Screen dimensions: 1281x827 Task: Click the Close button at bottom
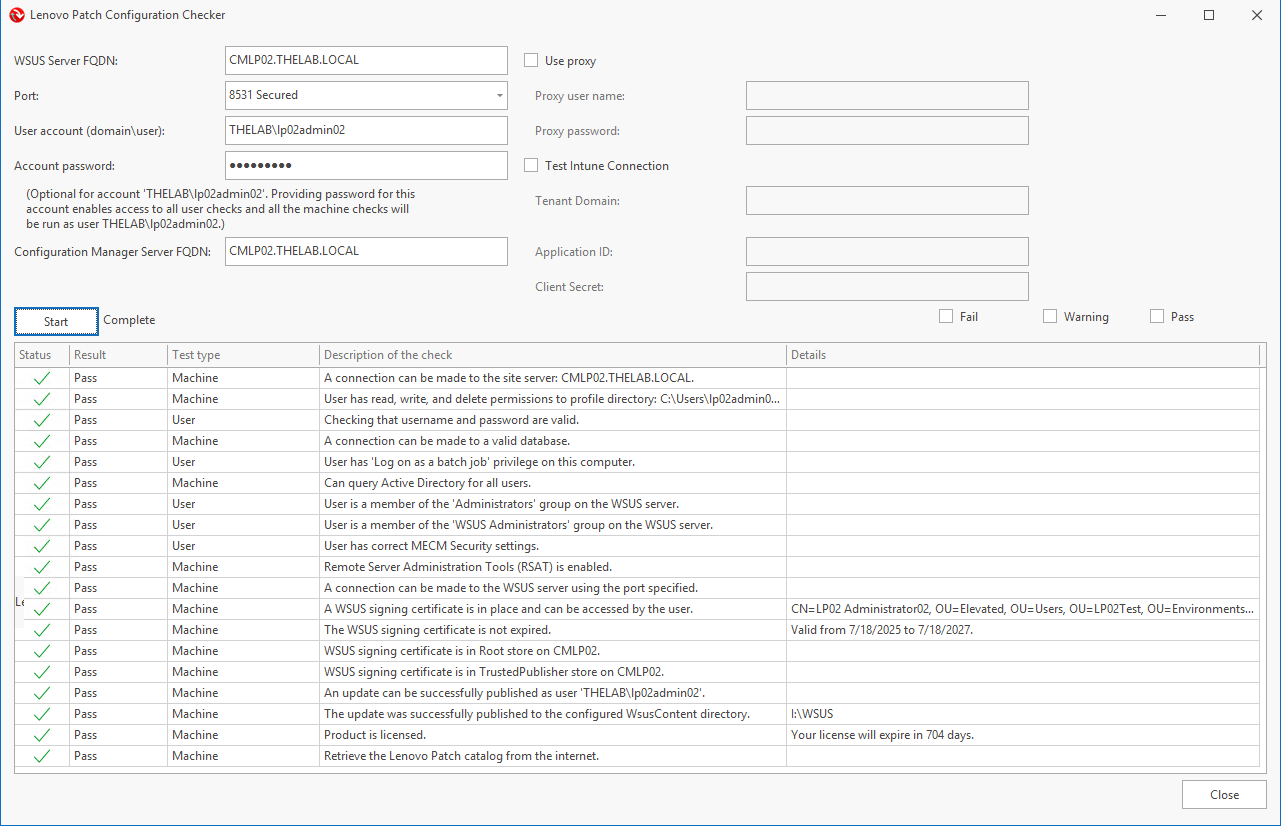(x=1224, y=795)
